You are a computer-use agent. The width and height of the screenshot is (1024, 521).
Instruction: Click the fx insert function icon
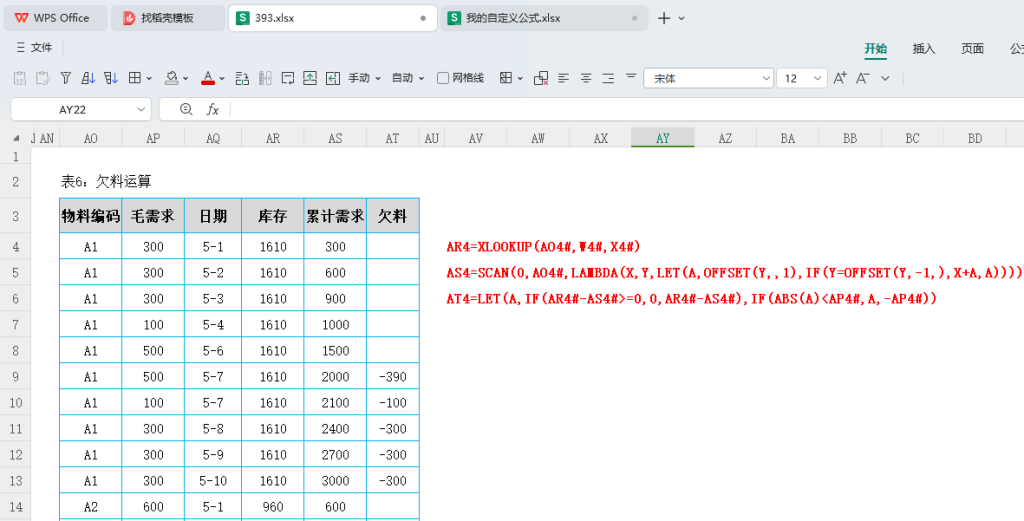click(213, 110)
